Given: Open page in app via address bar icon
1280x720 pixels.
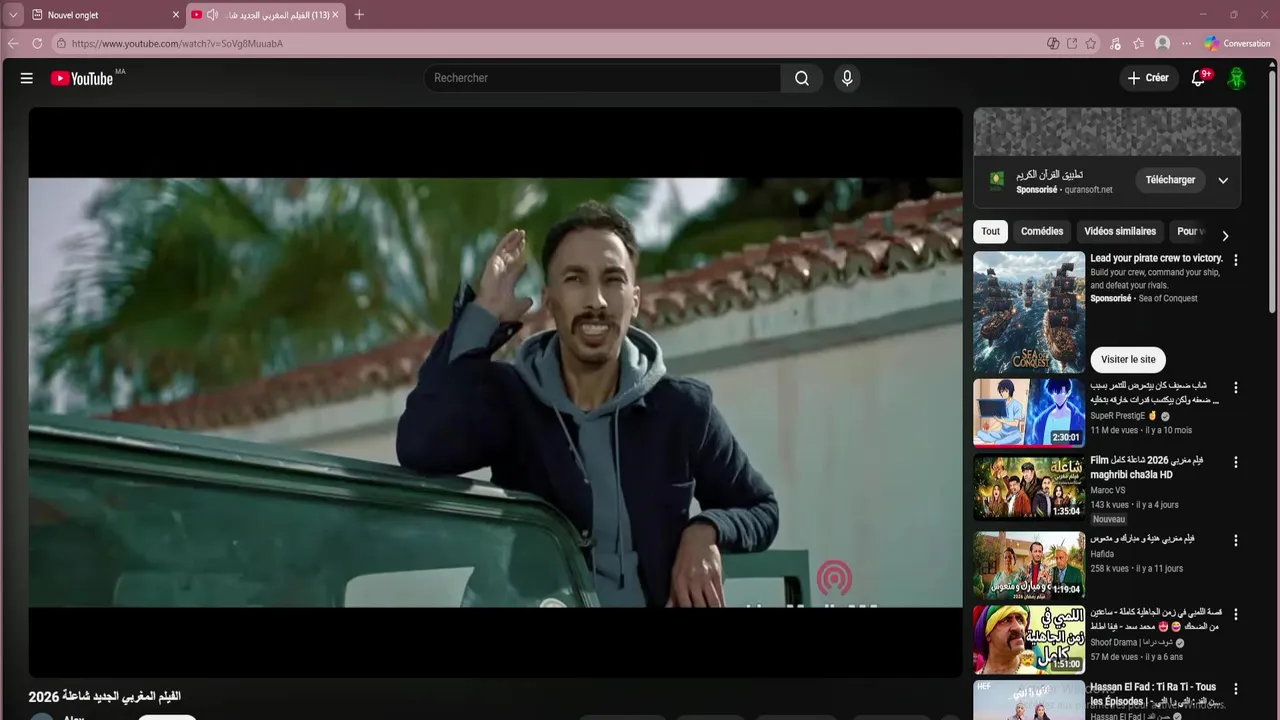Looking at the screenshot, I should point(1072,43).
